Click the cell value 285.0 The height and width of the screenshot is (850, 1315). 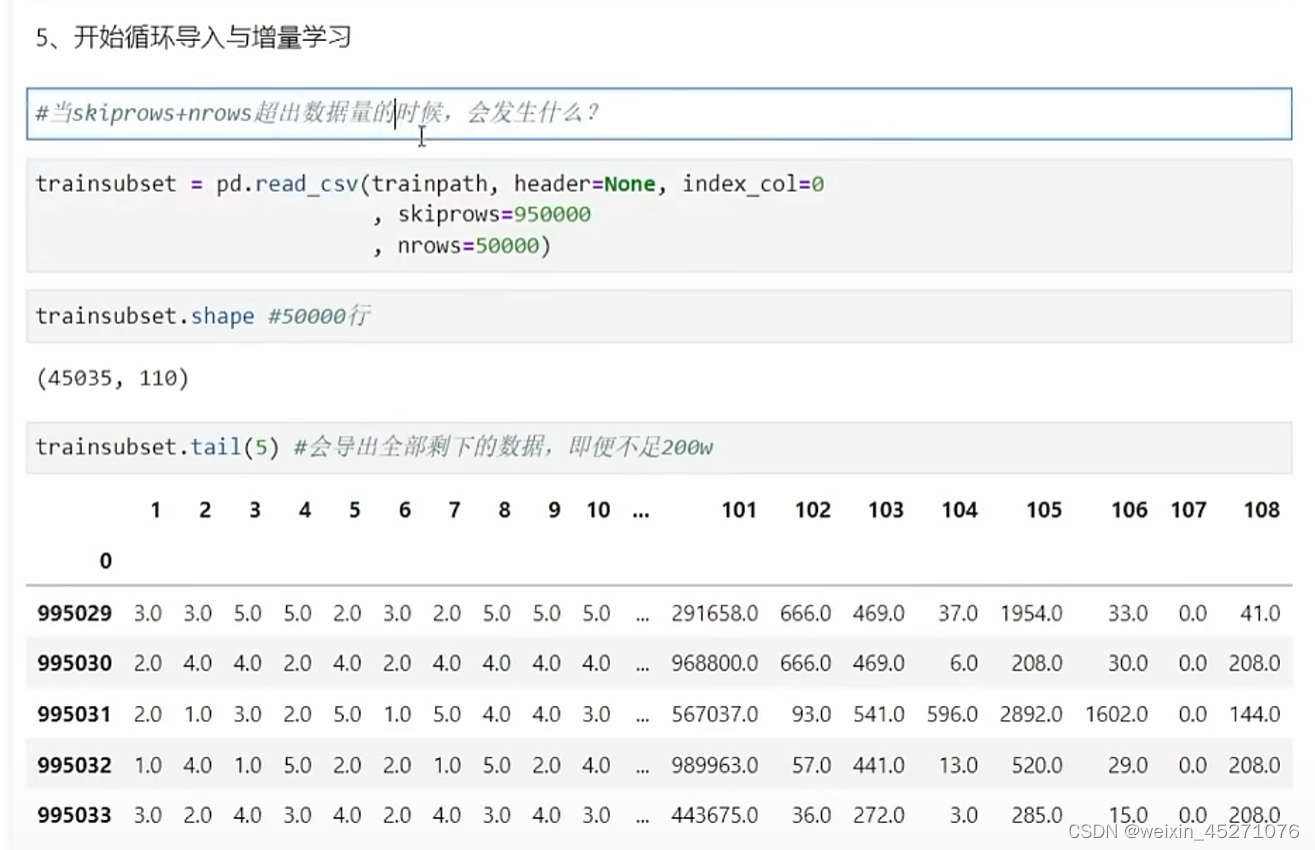click(x=1037, y=815)
